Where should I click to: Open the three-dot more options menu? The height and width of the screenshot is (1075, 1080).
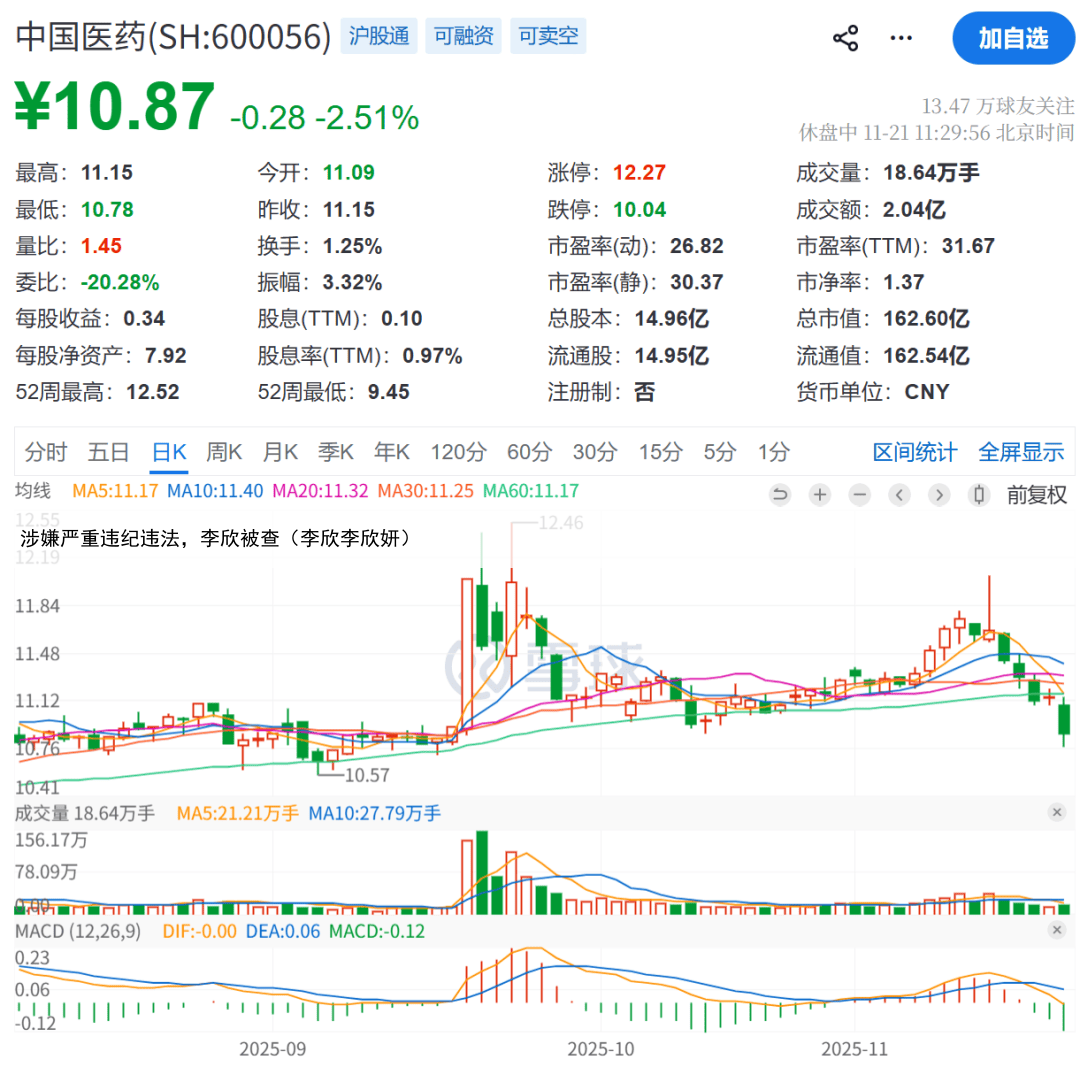point(901,39)
